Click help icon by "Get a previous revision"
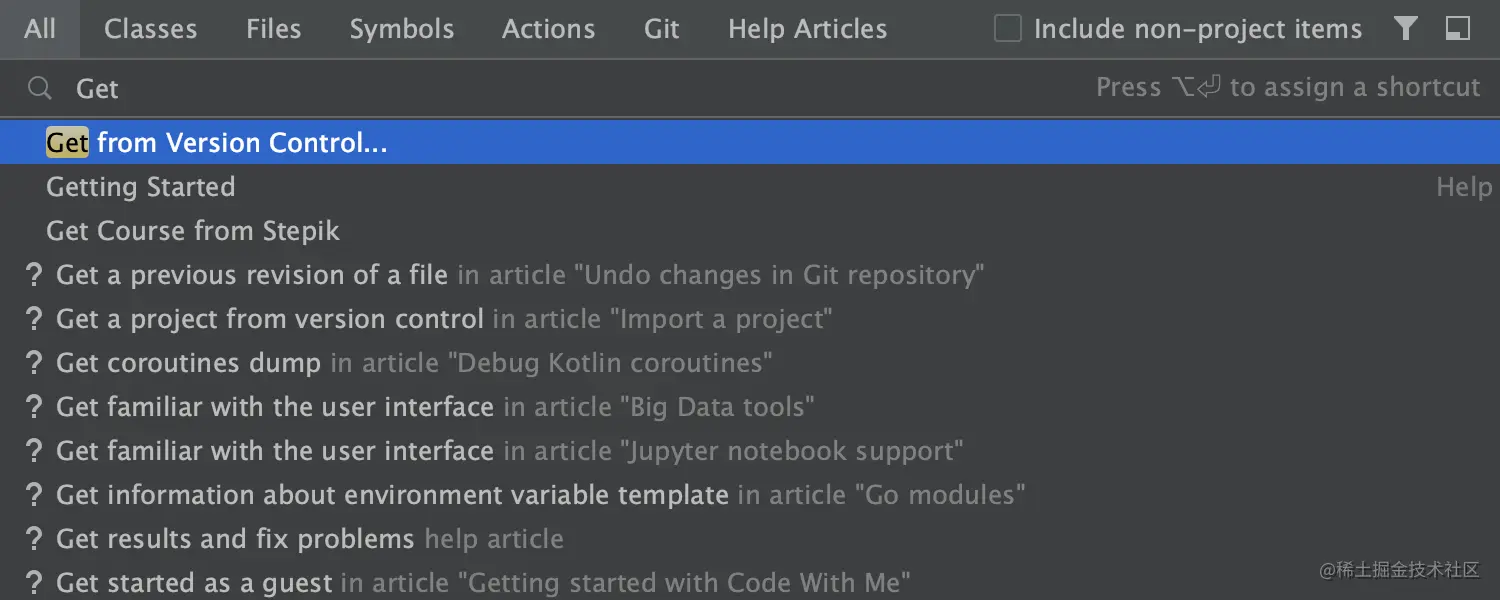1500x600 pixels. (34, 275)
